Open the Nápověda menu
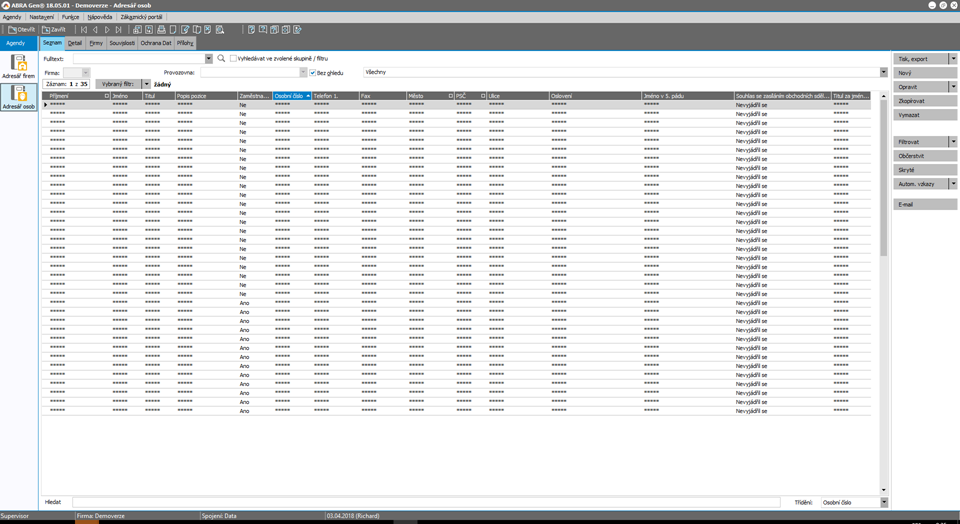Viewport: 960px width, 524px height. point(100,17)
